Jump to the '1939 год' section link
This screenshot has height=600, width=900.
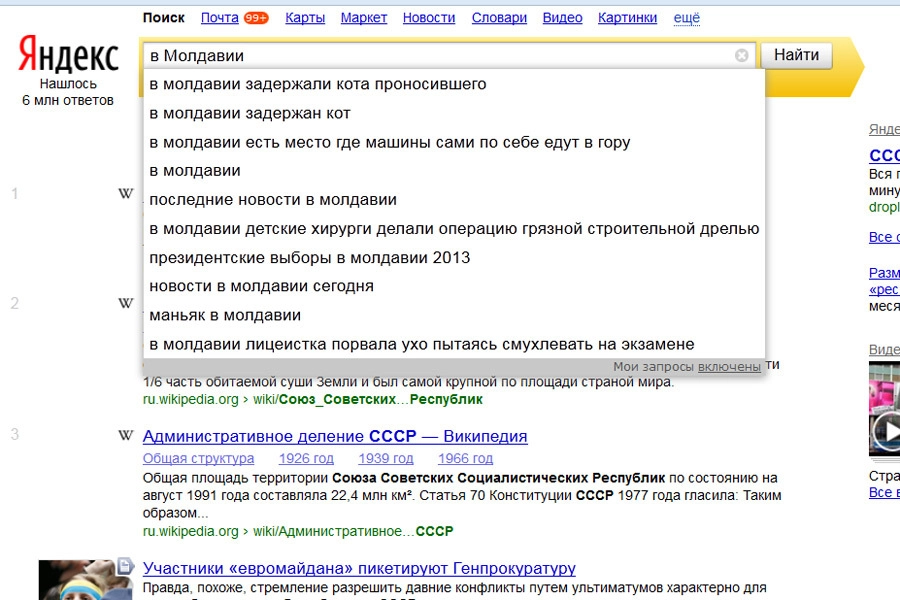click(386, 459)
